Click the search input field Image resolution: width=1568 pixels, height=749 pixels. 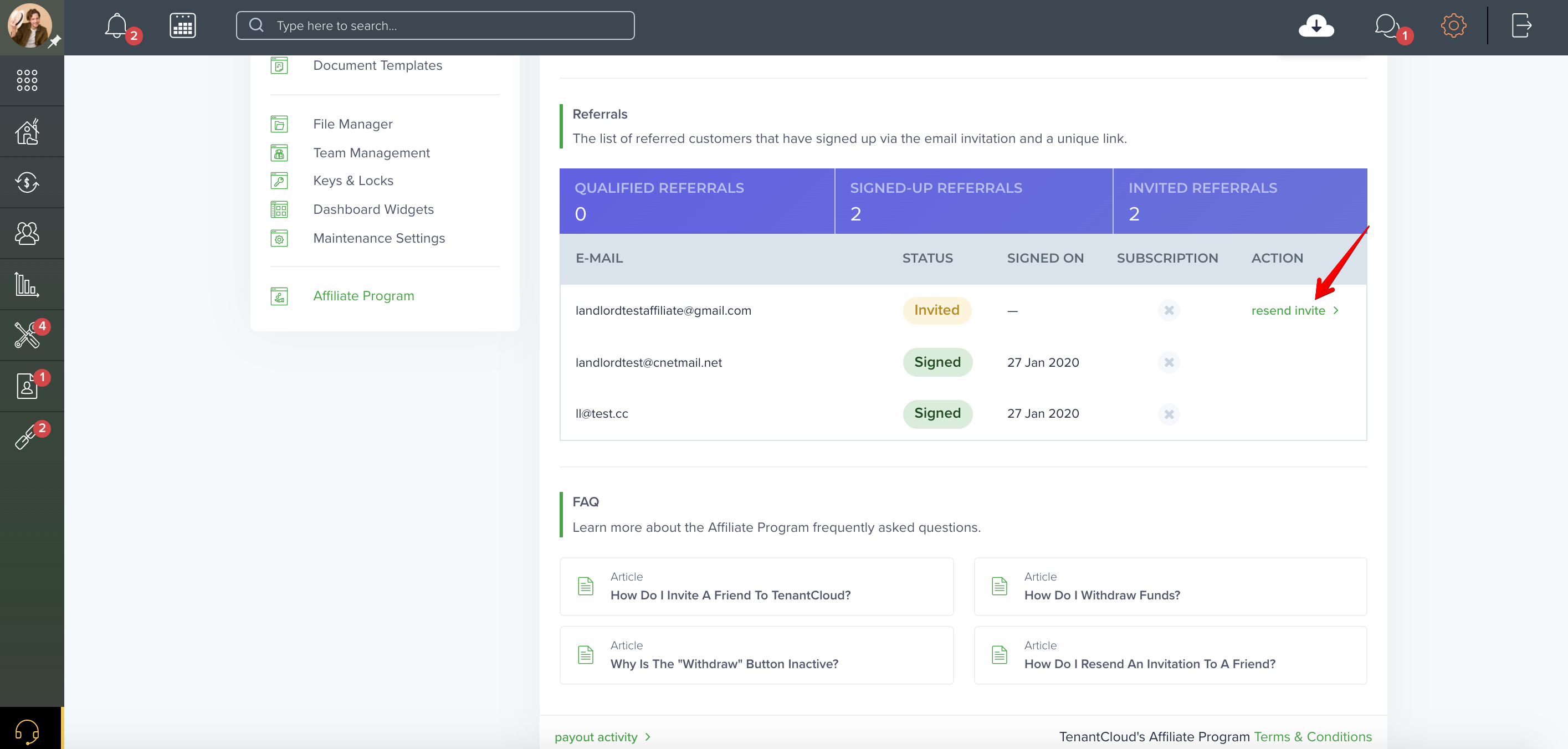click(x=435, y=25)
